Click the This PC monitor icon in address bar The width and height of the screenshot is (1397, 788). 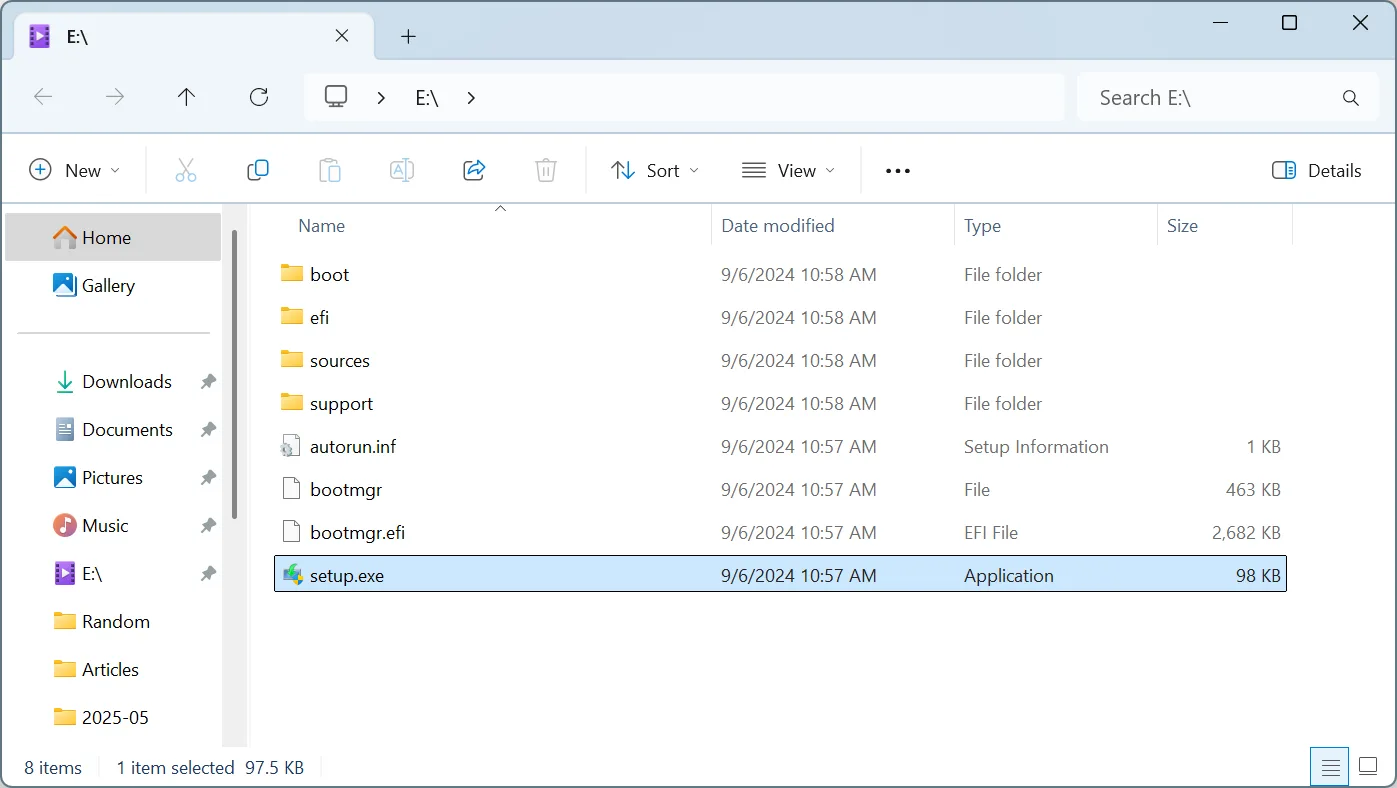(x=336, y=97)
